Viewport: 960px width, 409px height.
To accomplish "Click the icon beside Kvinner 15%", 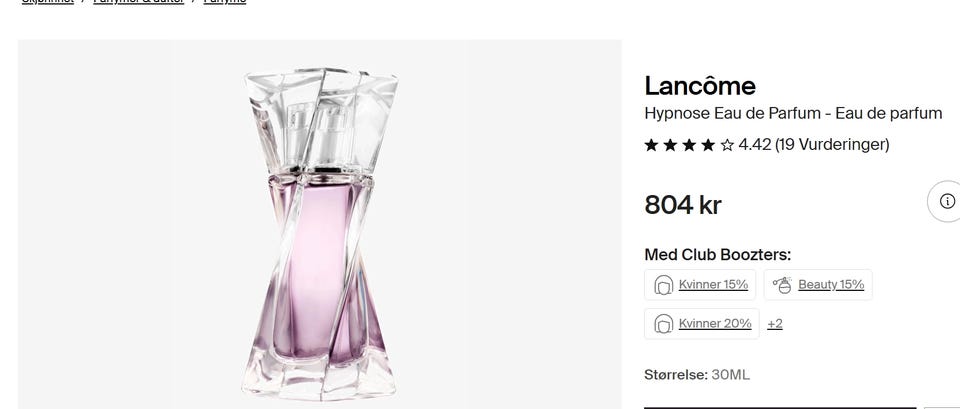I will (x=662, y=285).
